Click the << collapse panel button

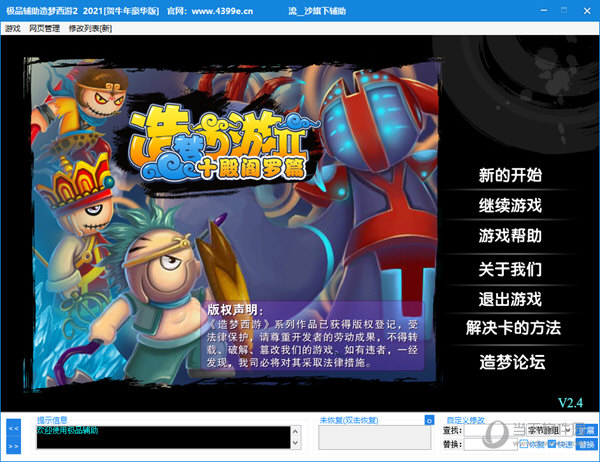coord(13,428)
